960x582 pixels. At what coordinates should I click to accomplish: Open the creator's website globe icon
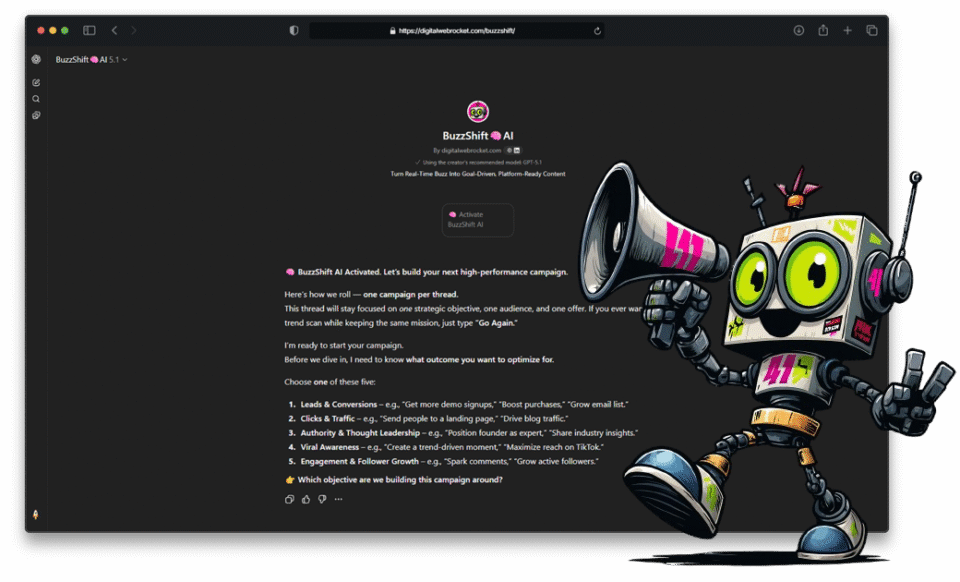coord(509,150)
